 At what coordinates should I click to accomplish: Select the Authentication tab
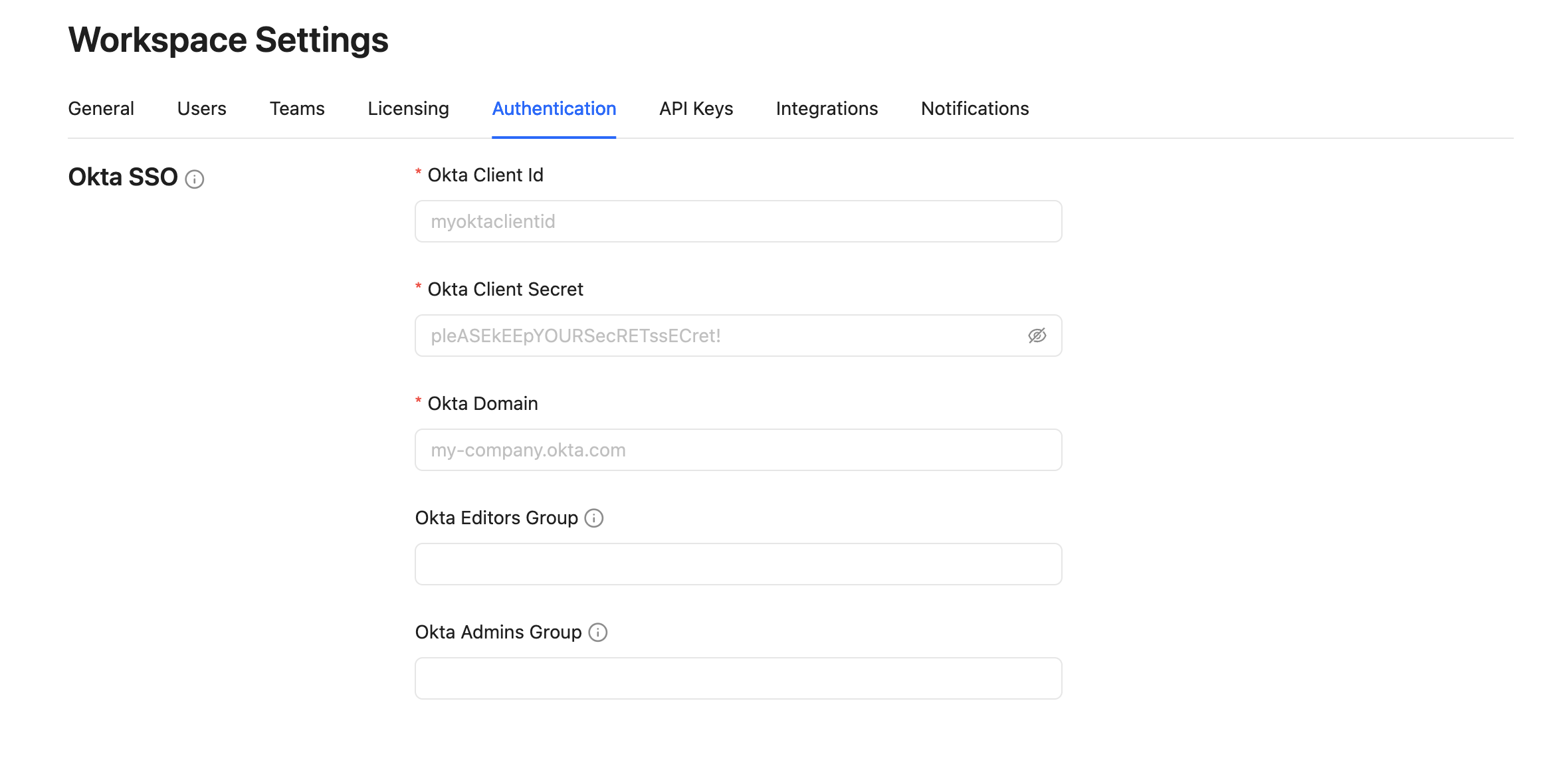[x=554, y=108]
